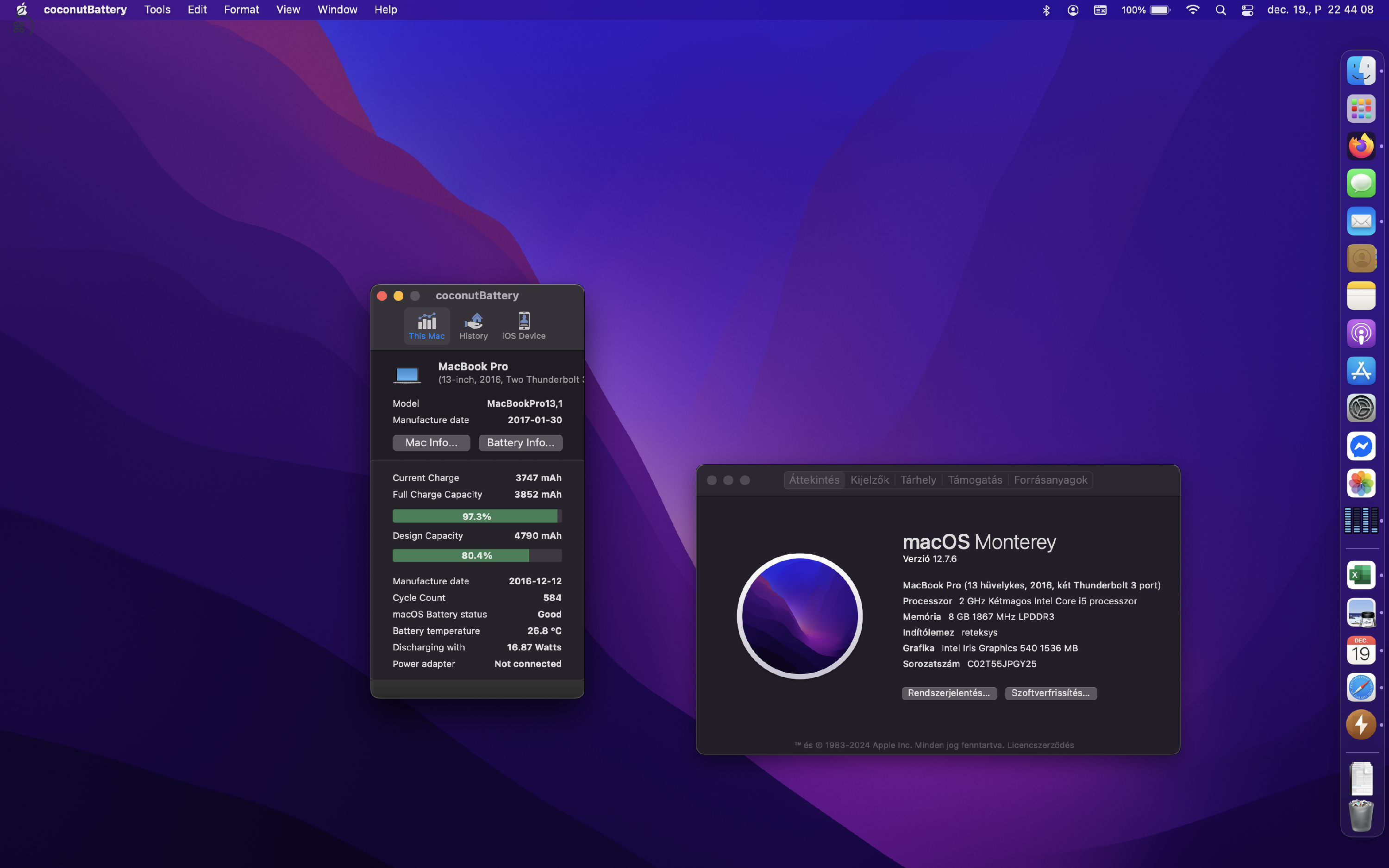Open Podcasts app in the dock
Screen dimensions: 1389x868
click(x=1360, y=333)
